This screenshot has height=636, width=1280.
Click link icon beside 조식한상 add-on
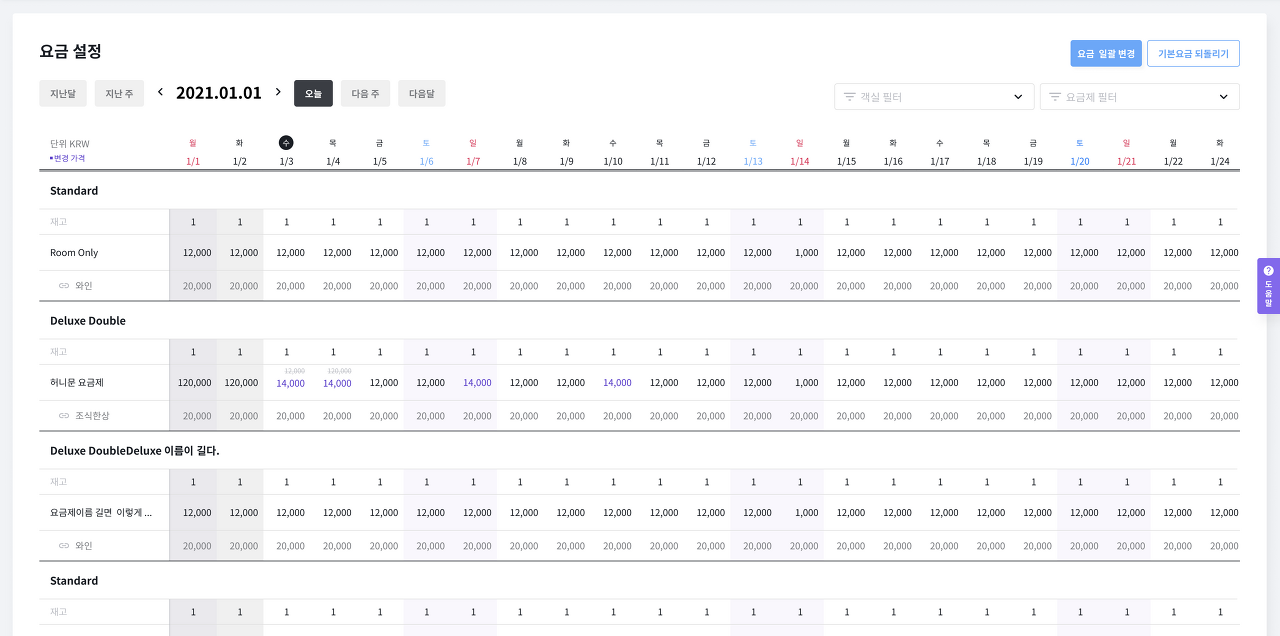(x=64, y=416)
